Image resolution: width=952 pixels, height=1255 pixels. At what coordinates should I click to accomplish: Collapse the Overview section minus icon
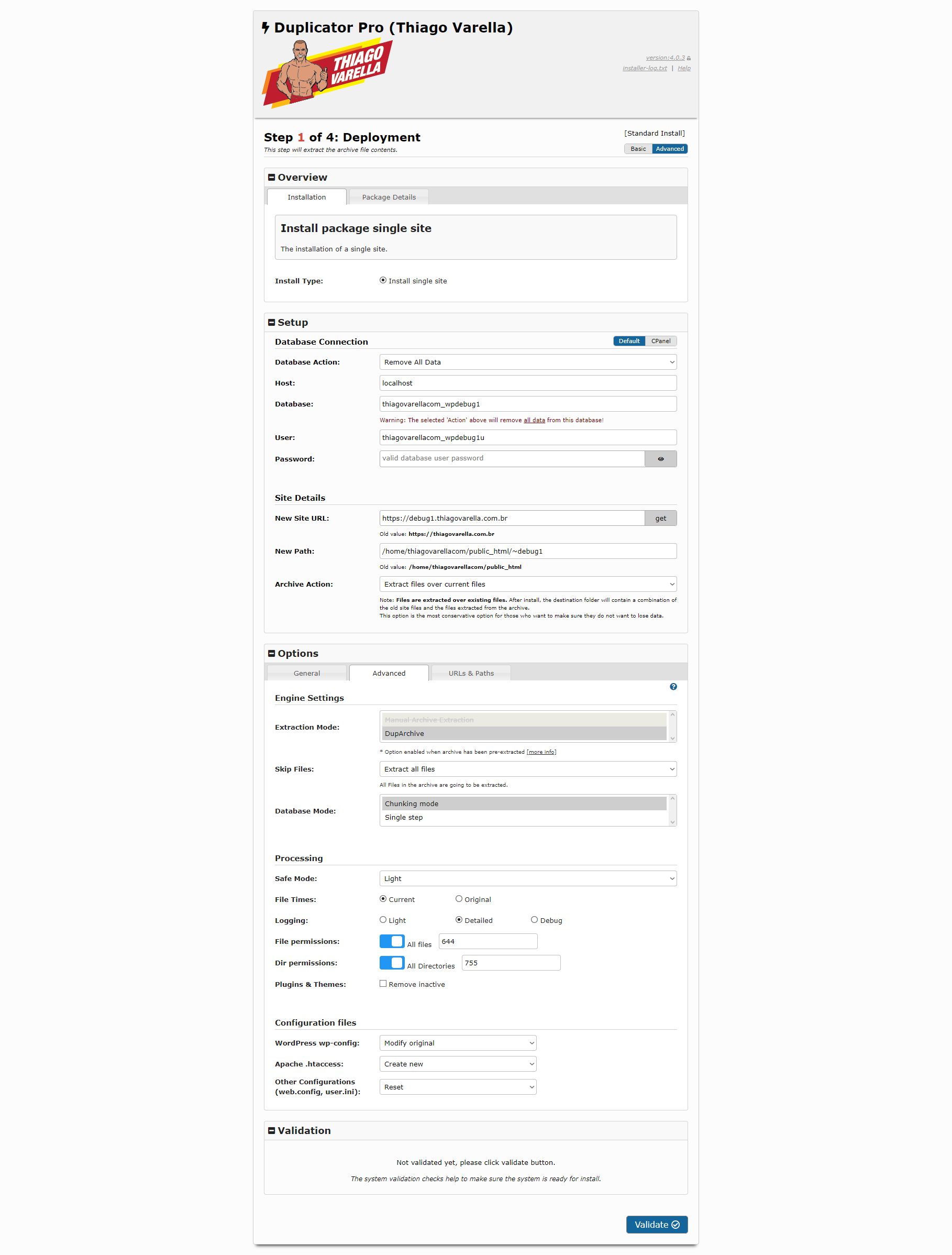click(x=271, y=178)
